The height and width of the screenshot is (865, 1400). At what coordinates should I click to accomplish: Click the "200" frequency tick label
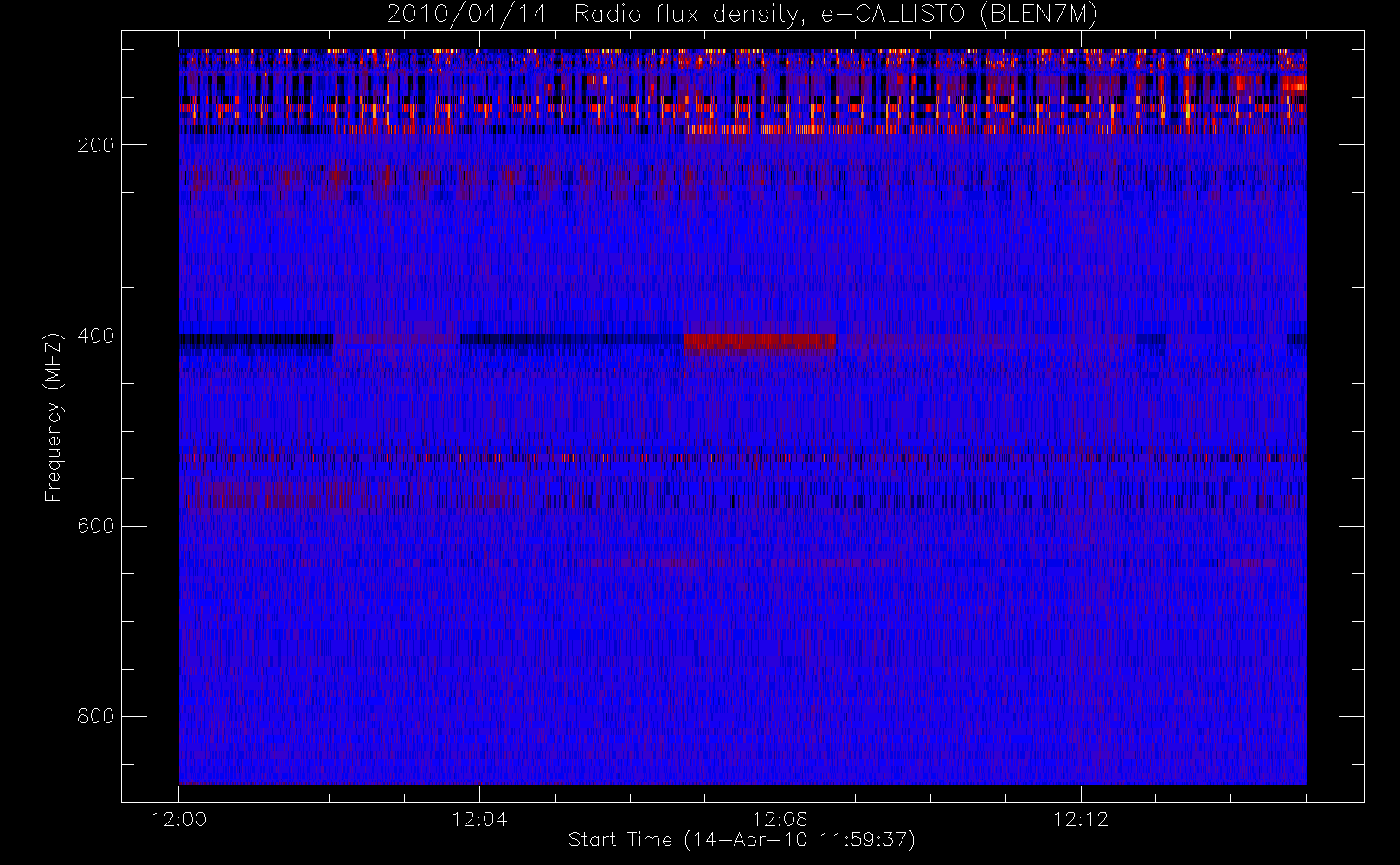click(96, 145)
